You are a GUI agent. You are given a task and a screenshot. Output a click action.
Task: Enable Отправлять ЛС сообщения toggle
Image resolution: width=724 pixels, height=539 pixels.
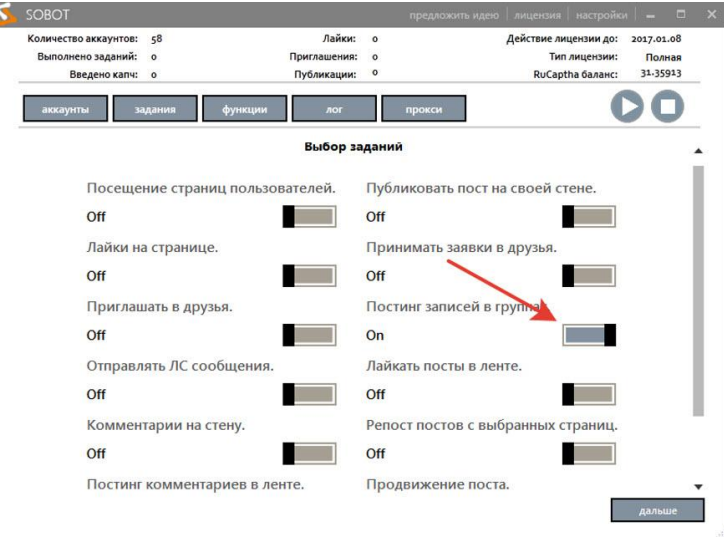point(308,394)
